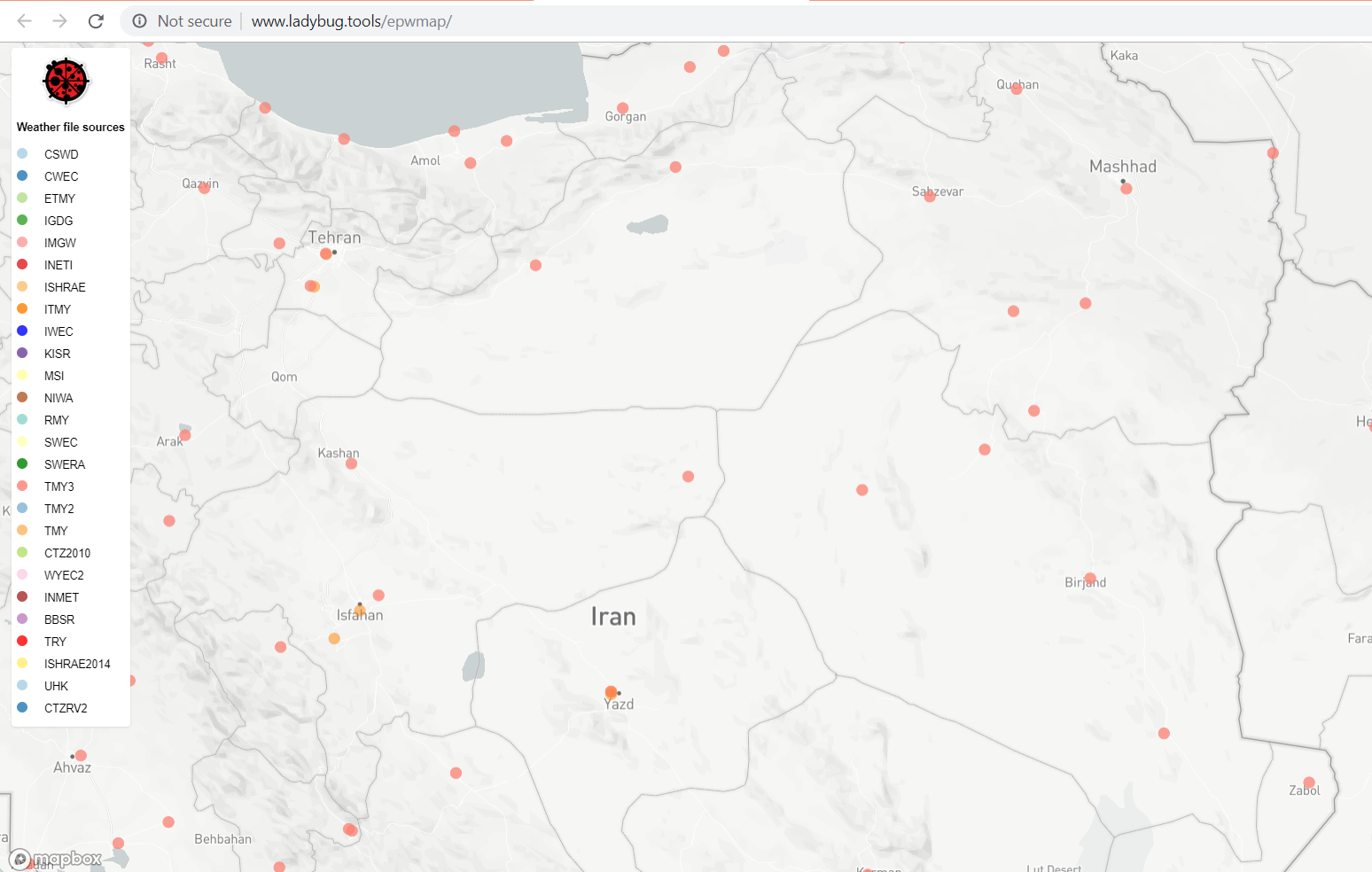This screenshot has width=1372, height=872.
Task: Select the station marker at Kashan
Action: coord(352,463)
